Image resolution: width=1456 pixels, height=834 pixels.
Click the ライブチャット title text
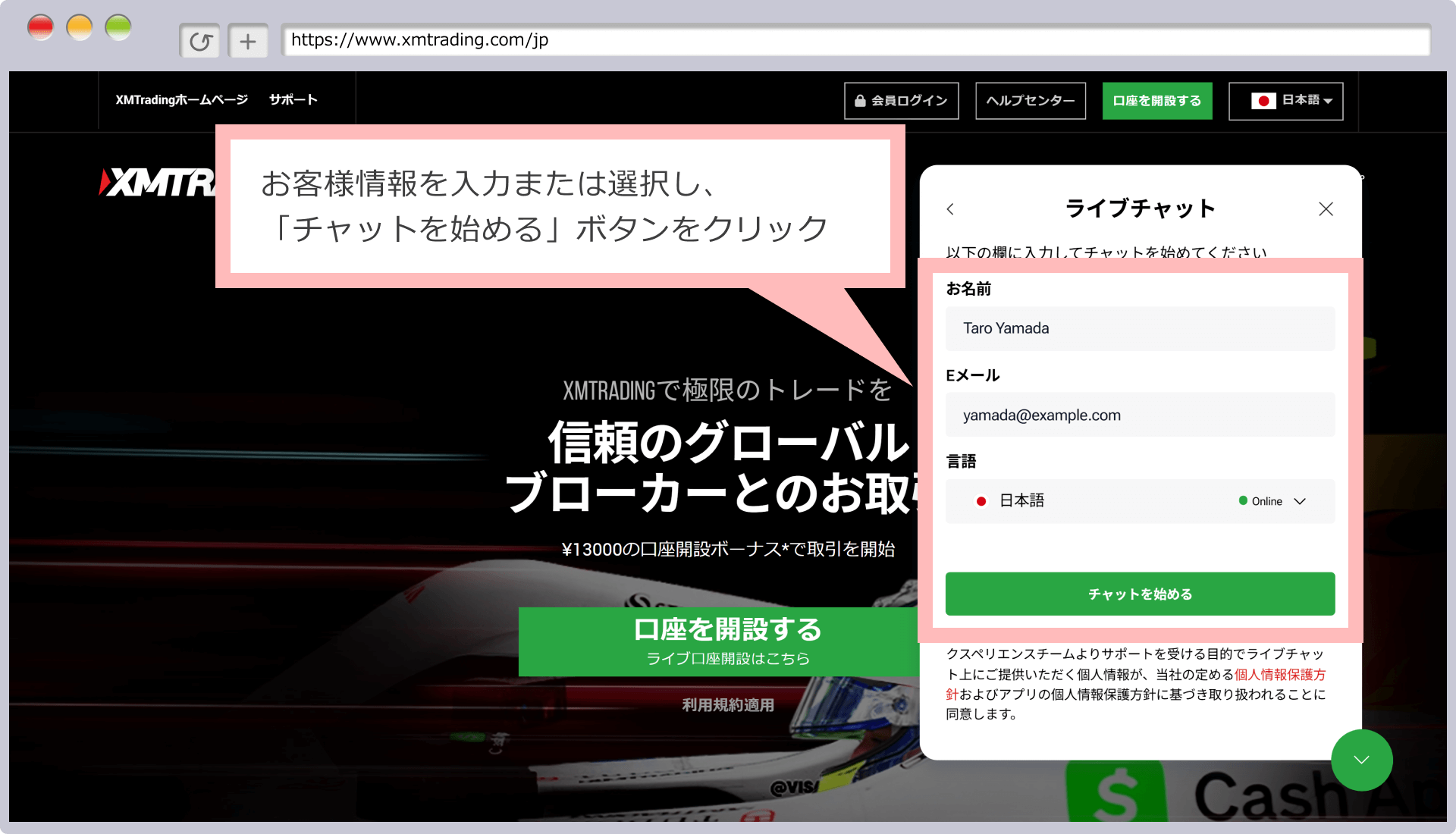tap(1140, 208)
